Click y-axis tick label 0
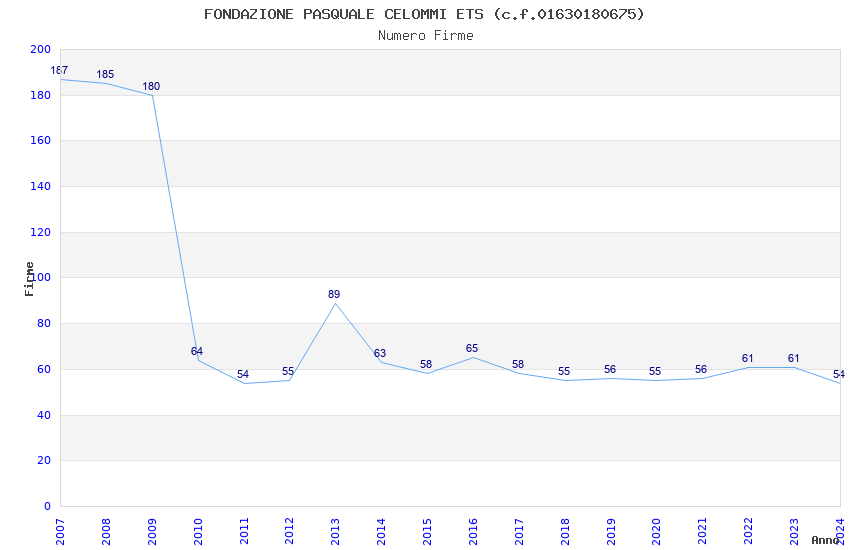850x550 pixels. [x=48, y=507]
